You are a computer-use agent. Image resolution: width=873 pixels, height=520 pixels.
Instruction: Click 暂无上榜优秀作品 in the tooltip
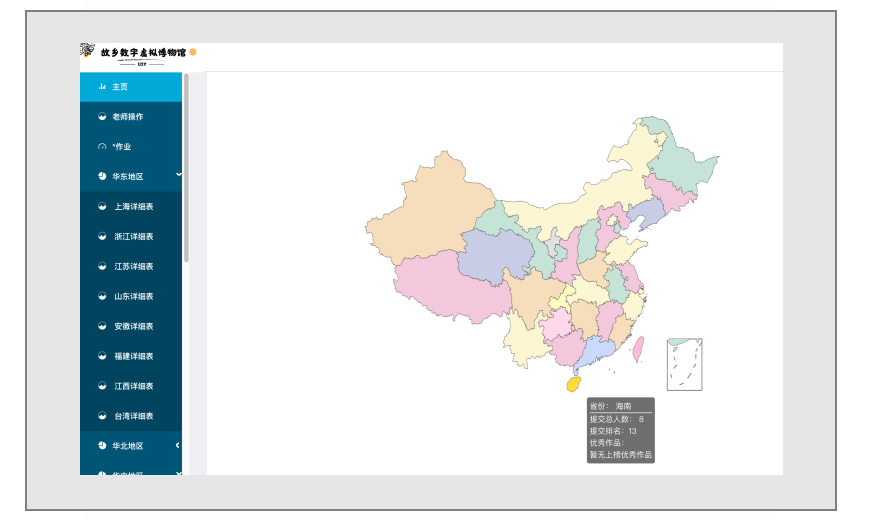click(621, 455)
